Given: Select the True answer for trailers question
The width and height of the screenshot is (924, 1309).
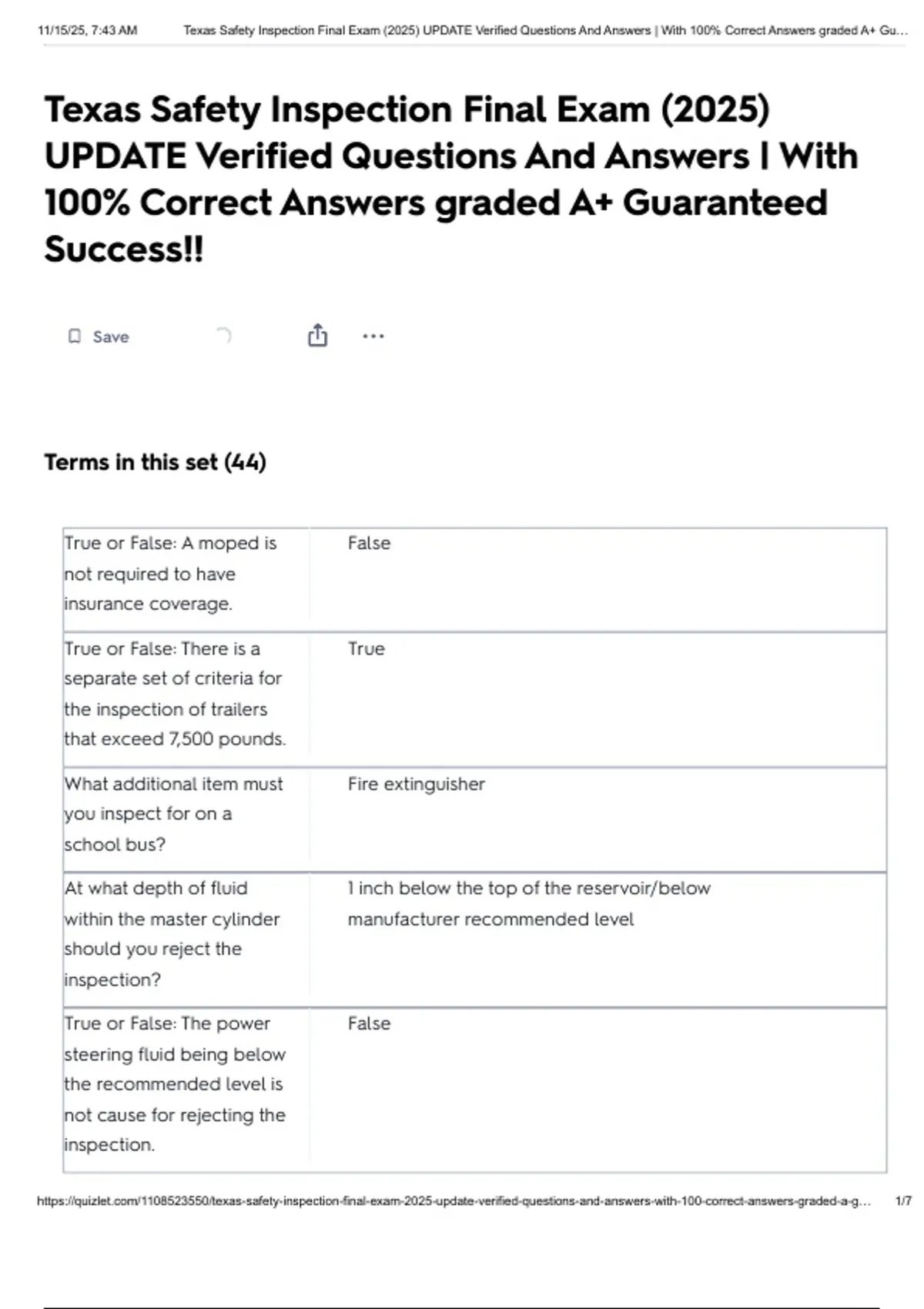Looking at the screenshot, I should tap(366, 649).
